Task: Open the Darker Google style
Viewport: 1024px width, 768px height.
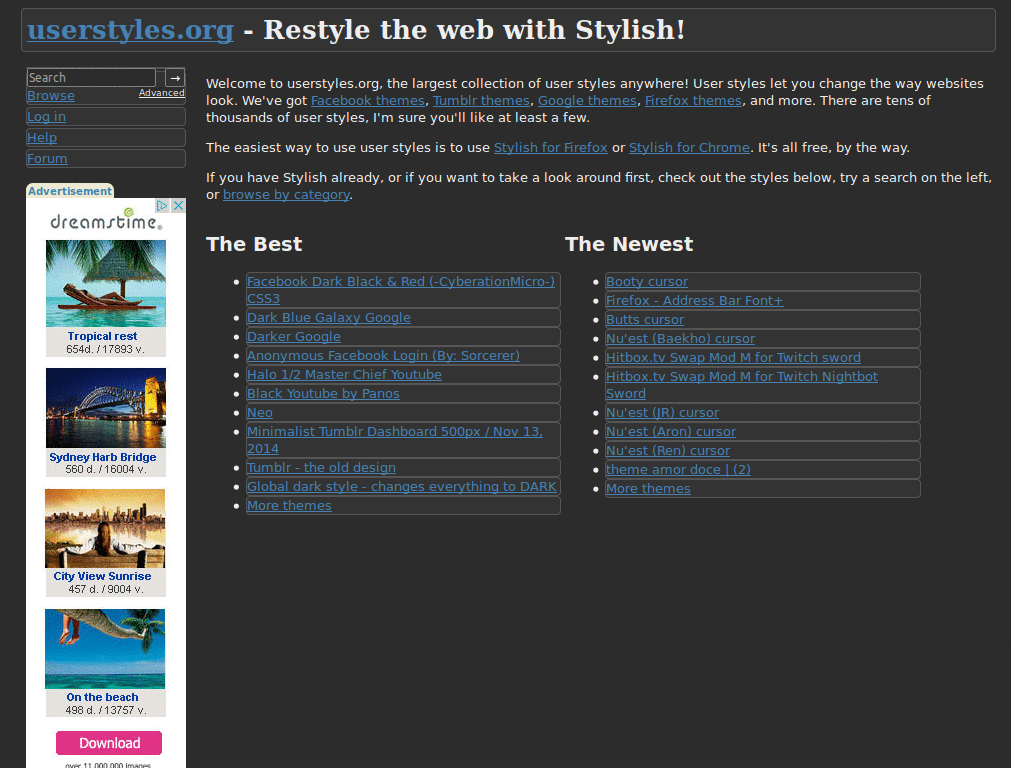Action: [x=294, y=336]
